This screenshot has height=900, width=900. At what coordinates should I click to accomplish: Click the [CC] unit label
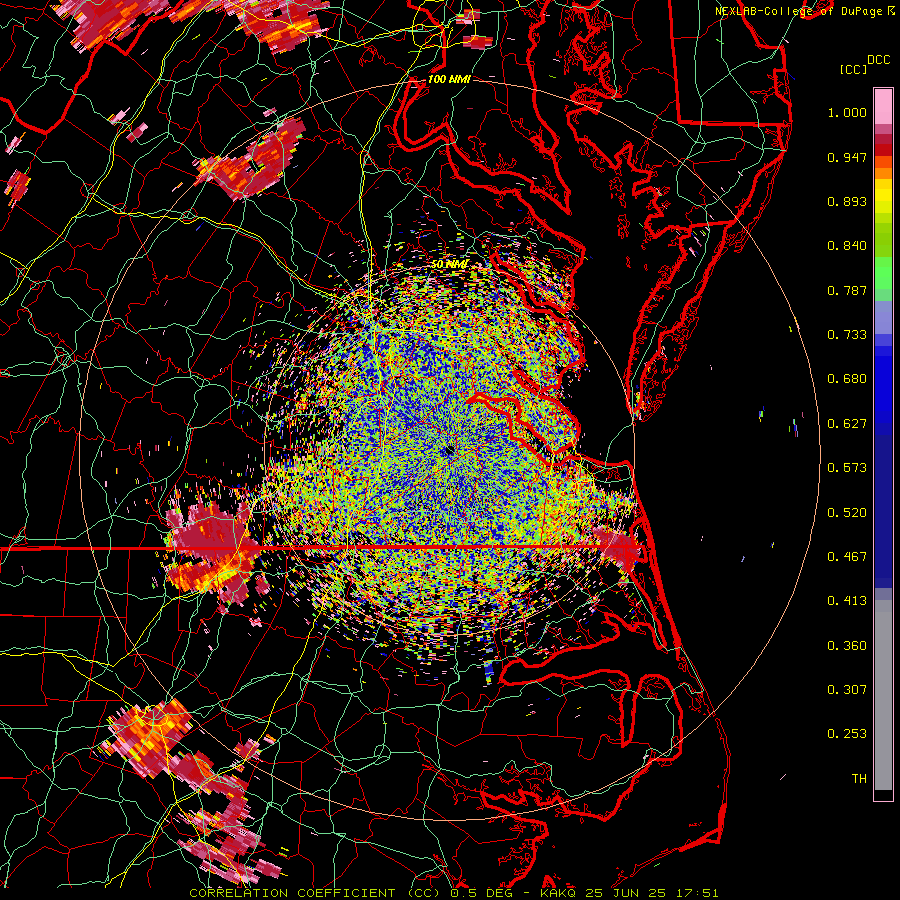point(853,69)
